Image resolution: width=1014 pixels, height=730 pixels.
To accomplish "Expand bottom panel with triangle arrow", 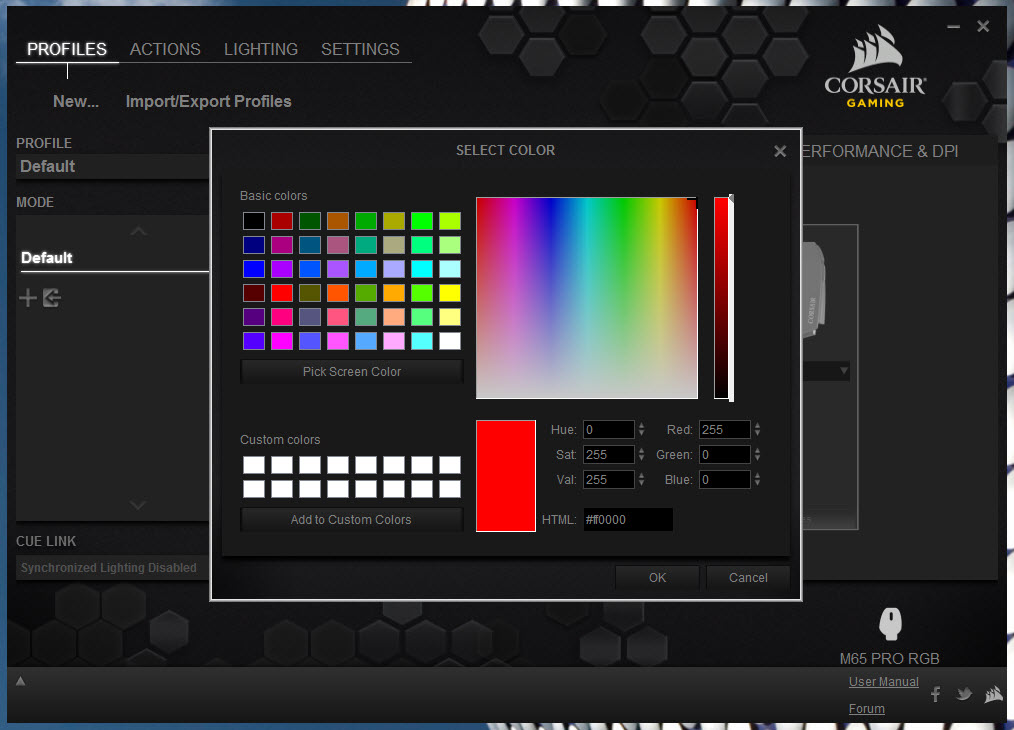I will pyautogui.click(x=20, y=681).
